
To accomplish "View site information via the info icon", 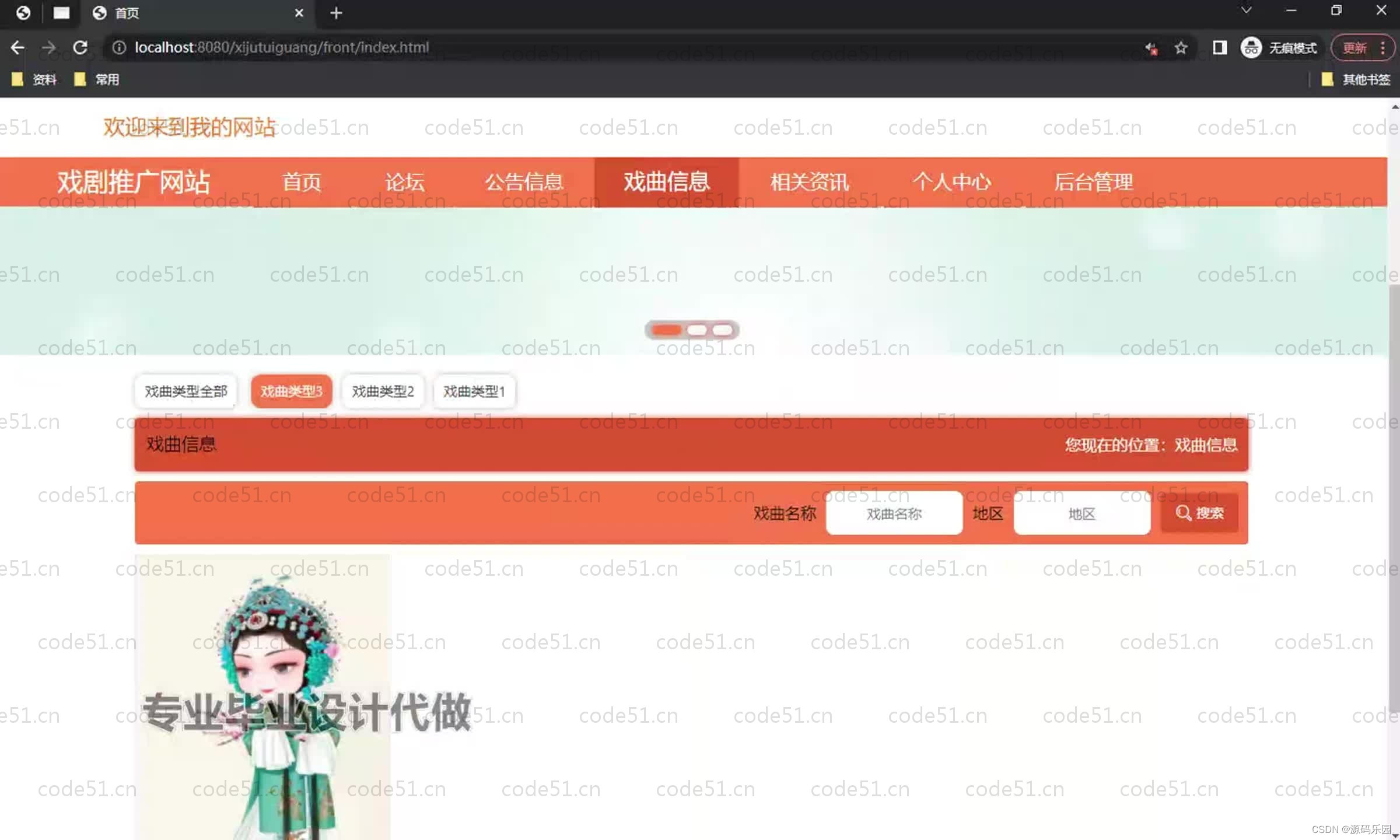I will coord(119,47).
